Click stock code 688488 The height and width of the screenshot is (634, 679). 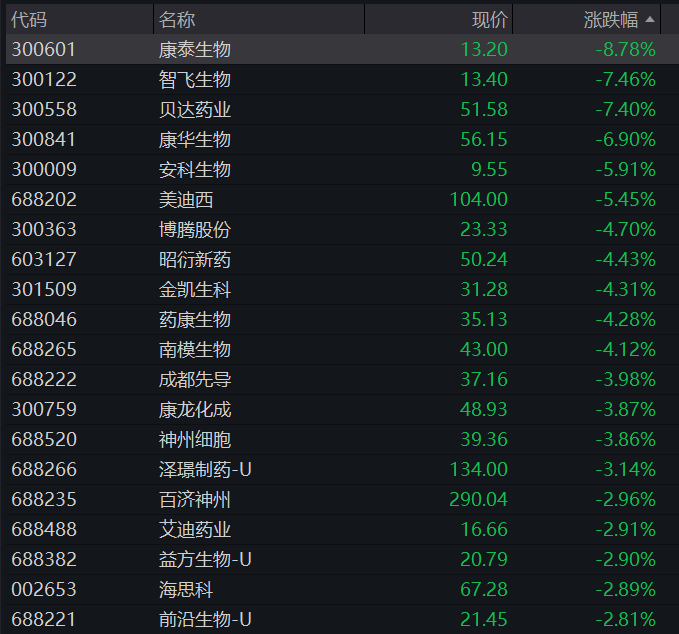coord(44,529)
